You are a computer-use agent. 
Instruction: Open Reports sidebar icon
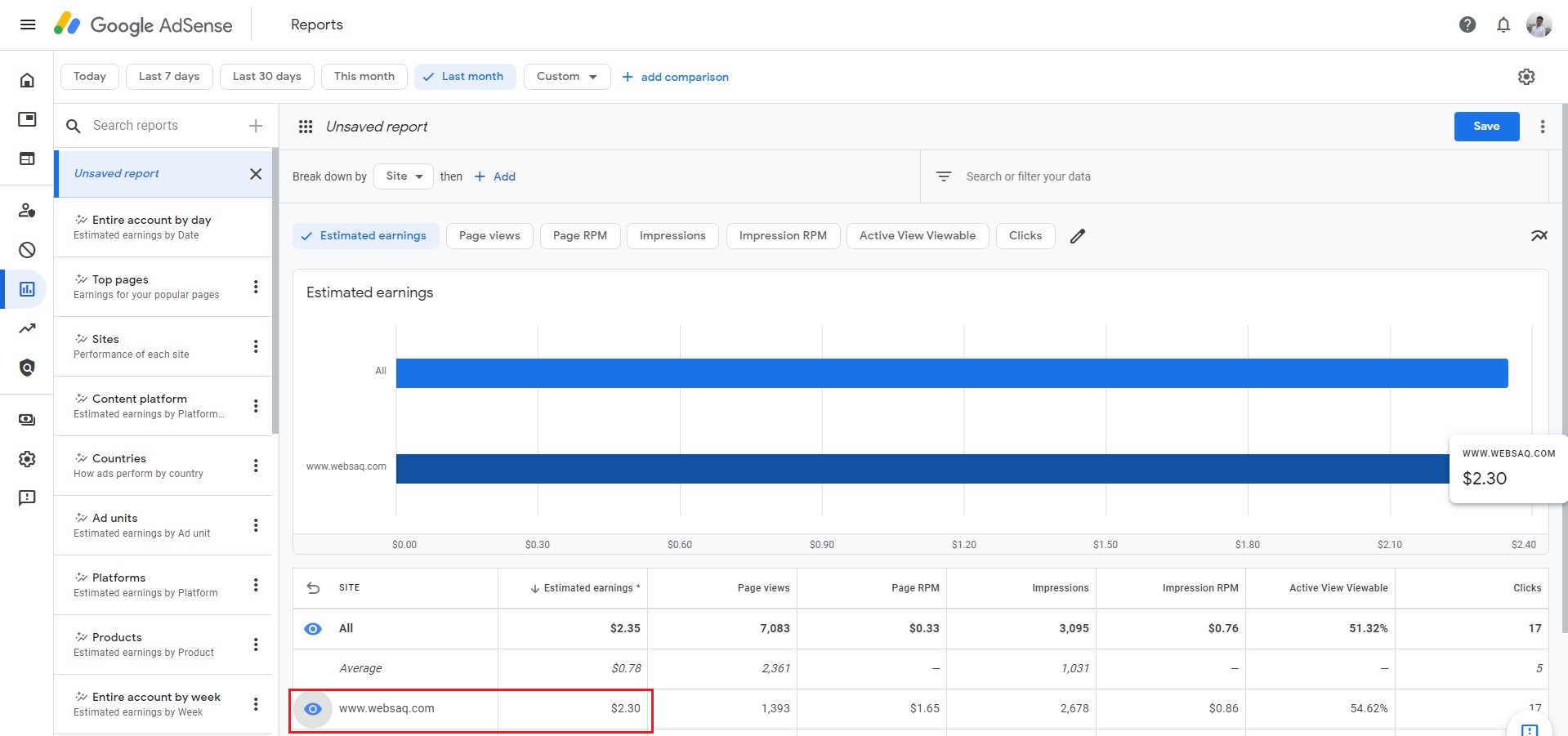pyautogui.click(x=27, y=289)
